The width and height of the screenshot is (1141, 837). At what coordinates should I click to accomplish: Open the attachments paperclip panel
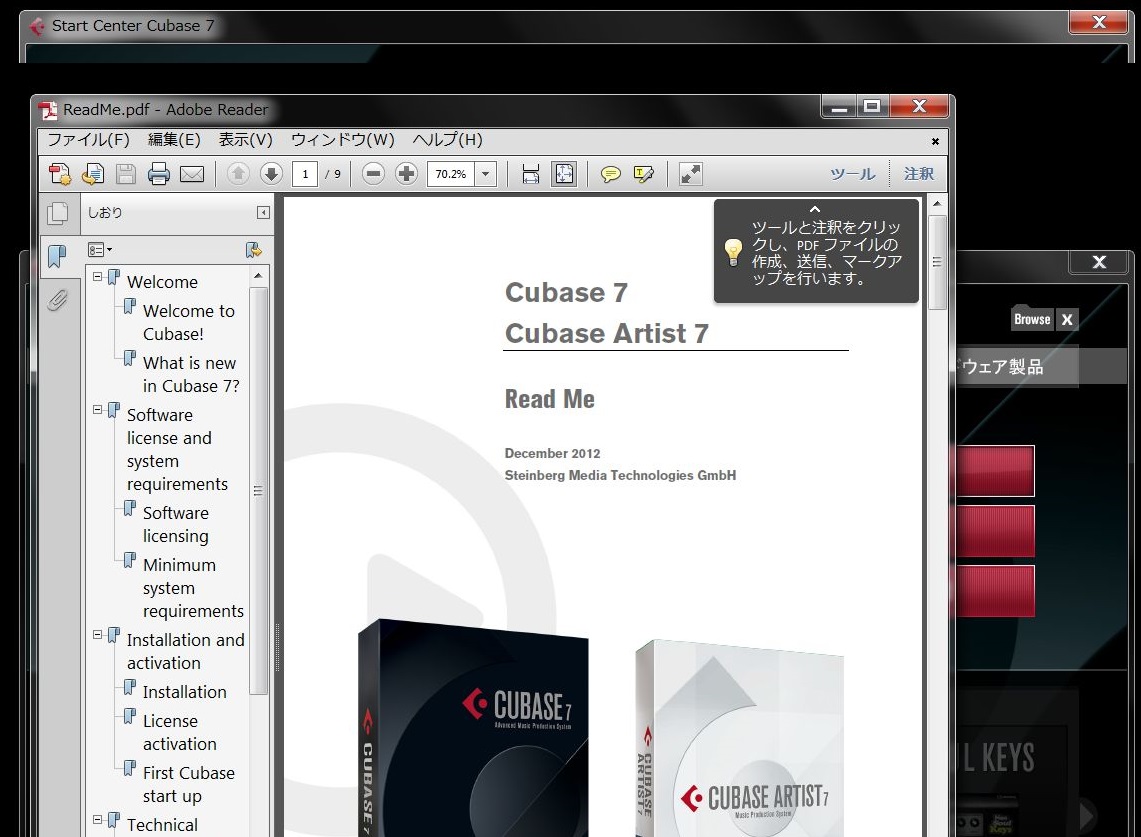click(57, 300)
